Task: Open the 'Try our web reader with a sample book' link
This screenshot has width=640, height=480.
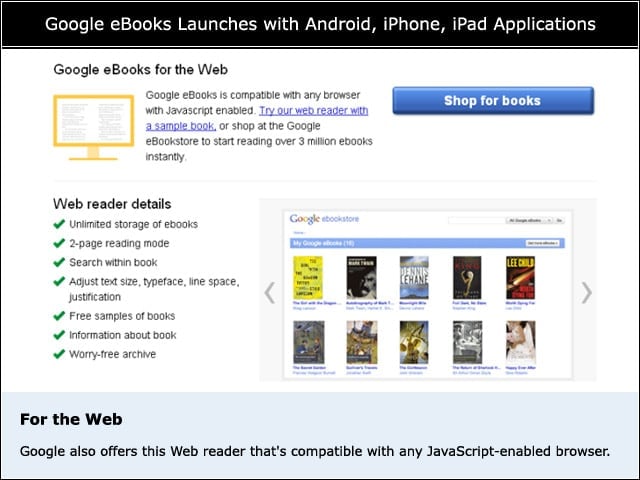Action: [257, 118]
